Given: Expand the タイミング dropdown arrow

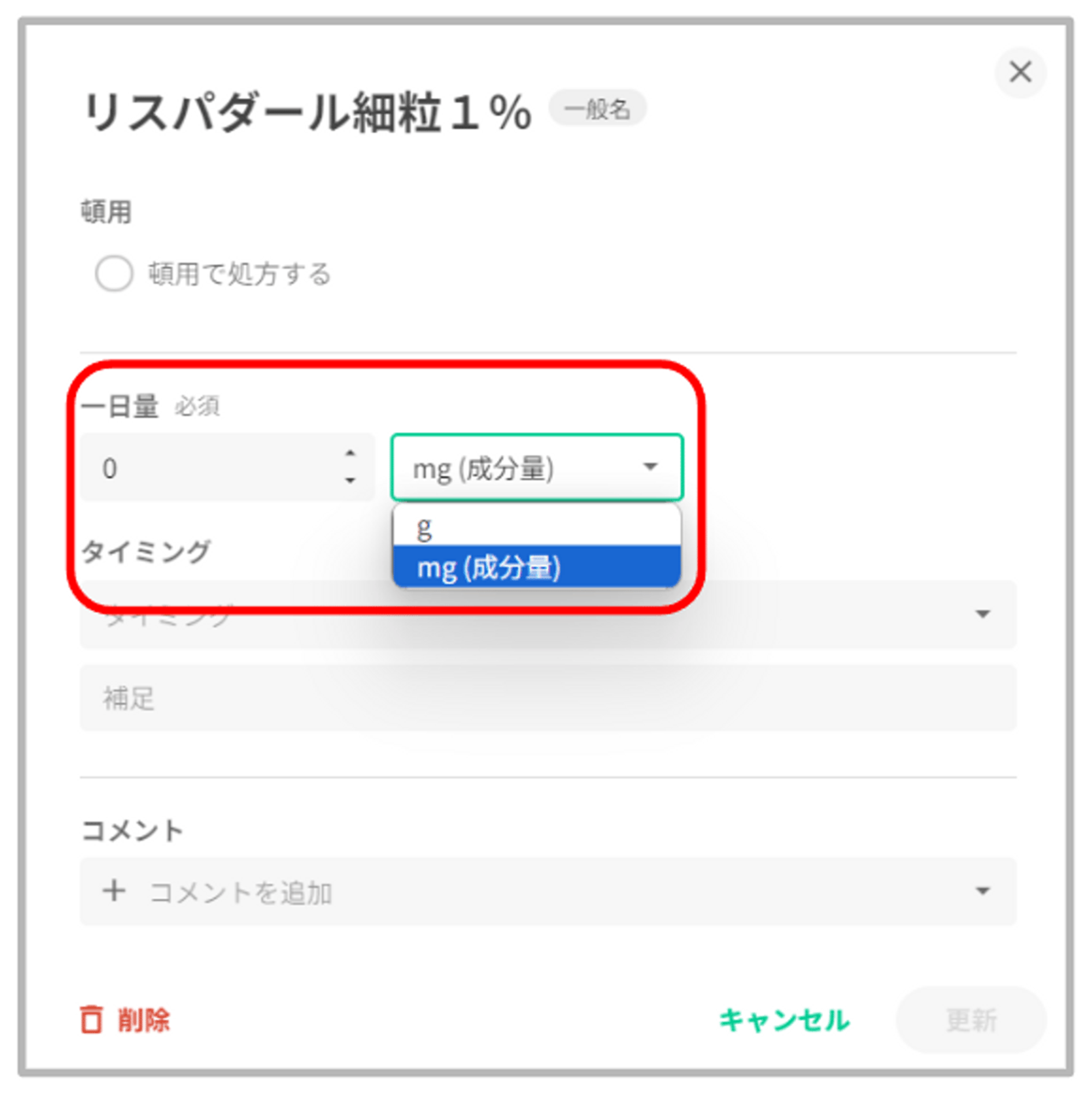Looking at the screenshot, I should [x=983, y=614].
